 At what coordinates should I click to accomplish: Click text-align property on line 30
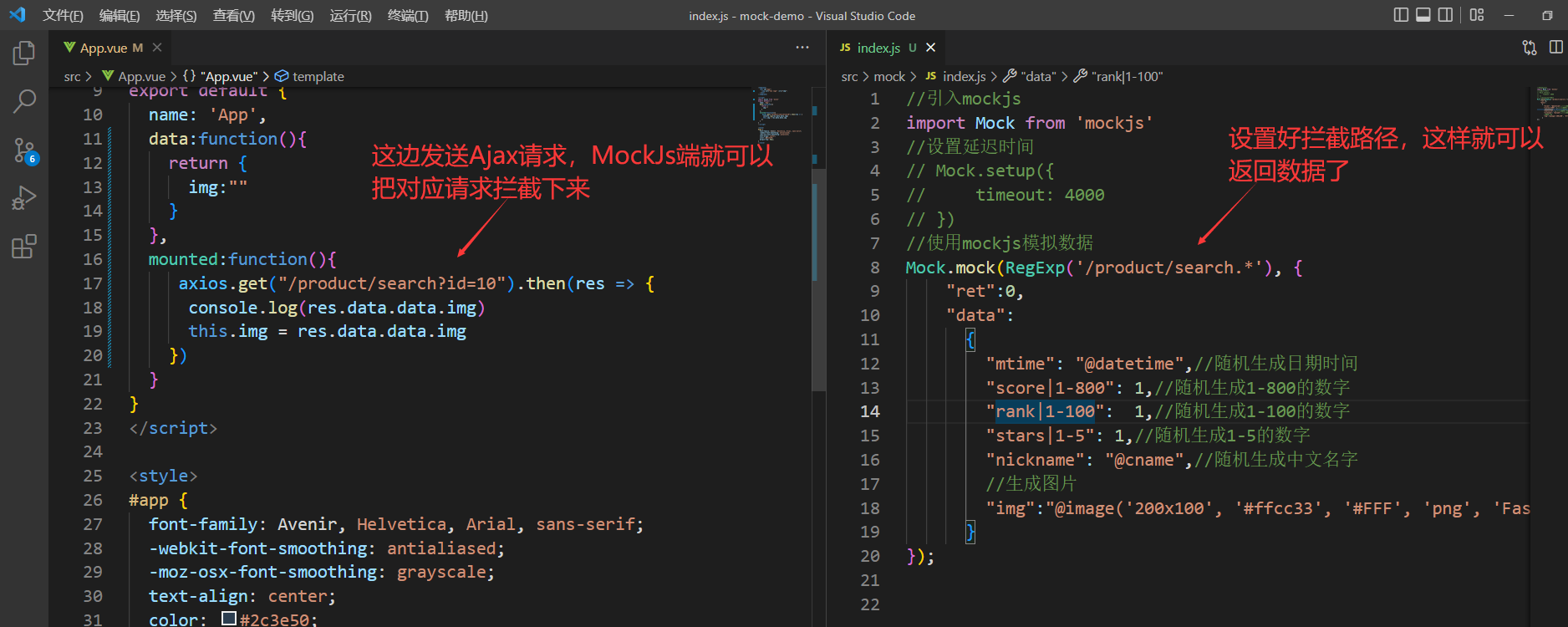[198, 596]
